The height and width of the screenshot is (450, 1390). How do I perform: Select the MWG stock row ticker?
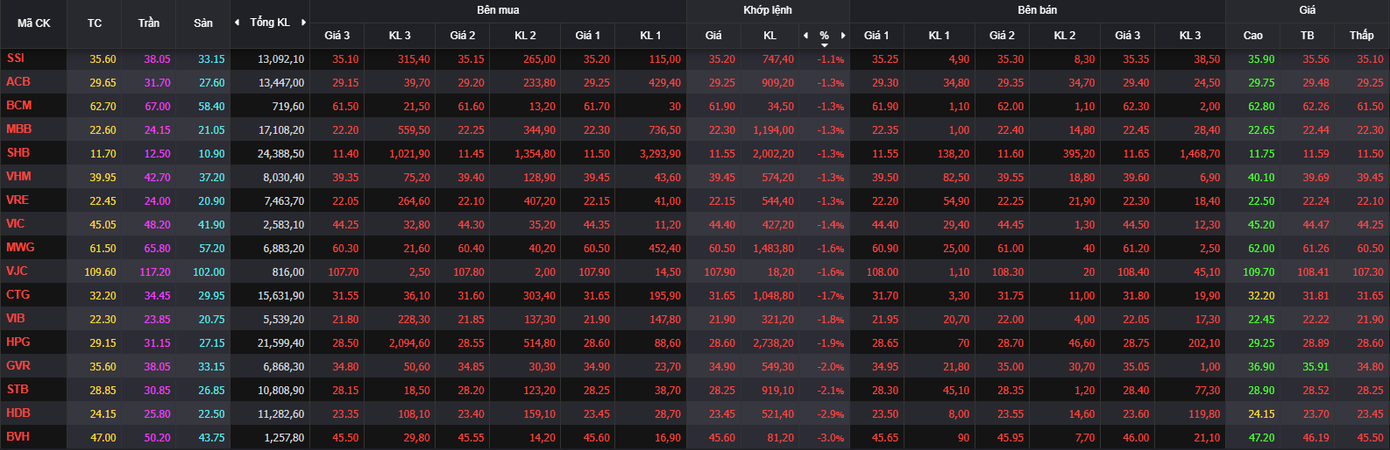19,247
